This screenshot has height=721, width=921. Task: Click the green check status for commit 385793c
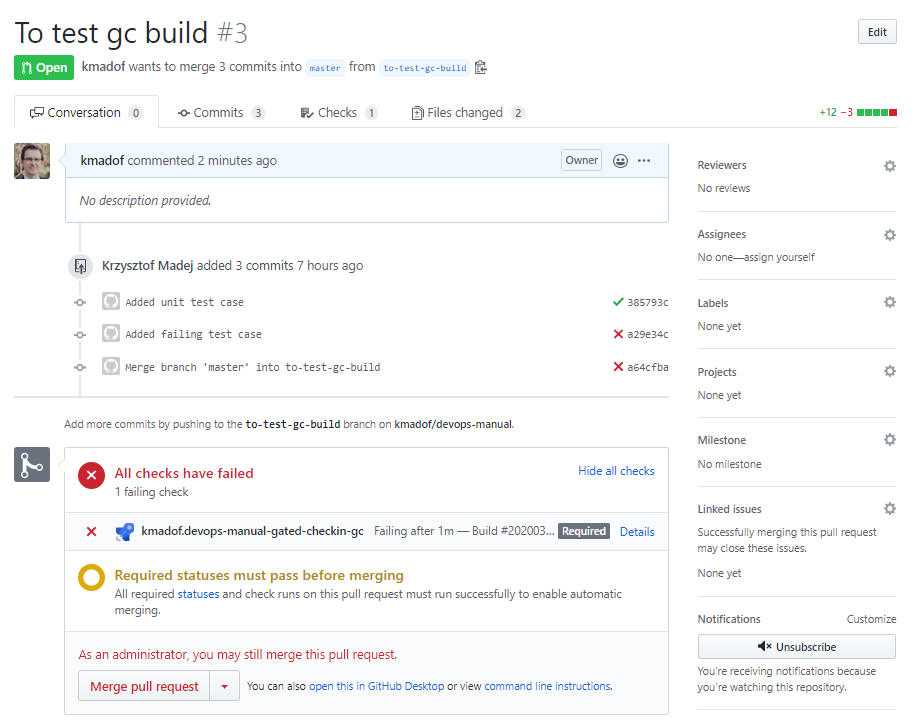(x=618, y=302)
